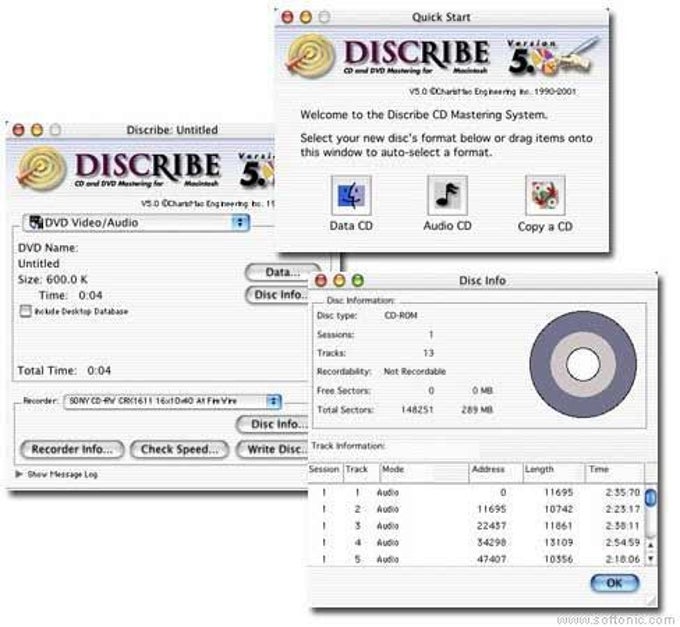The image size is (680, 627).
Task: Click the Not Recordable value
Action: [x=415, y=372]
